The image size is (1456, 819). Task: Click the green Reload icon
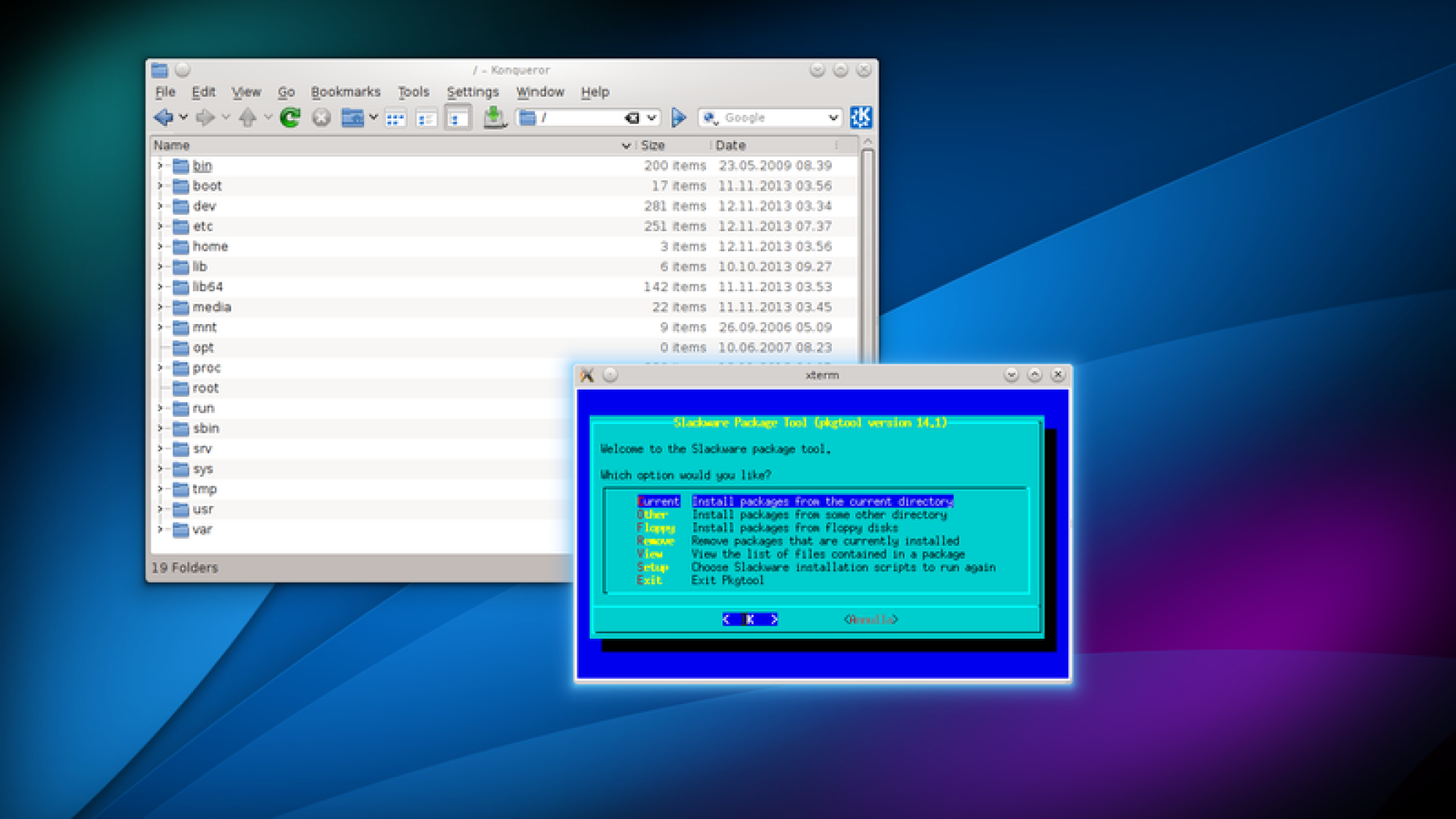[x=291, y=118]
